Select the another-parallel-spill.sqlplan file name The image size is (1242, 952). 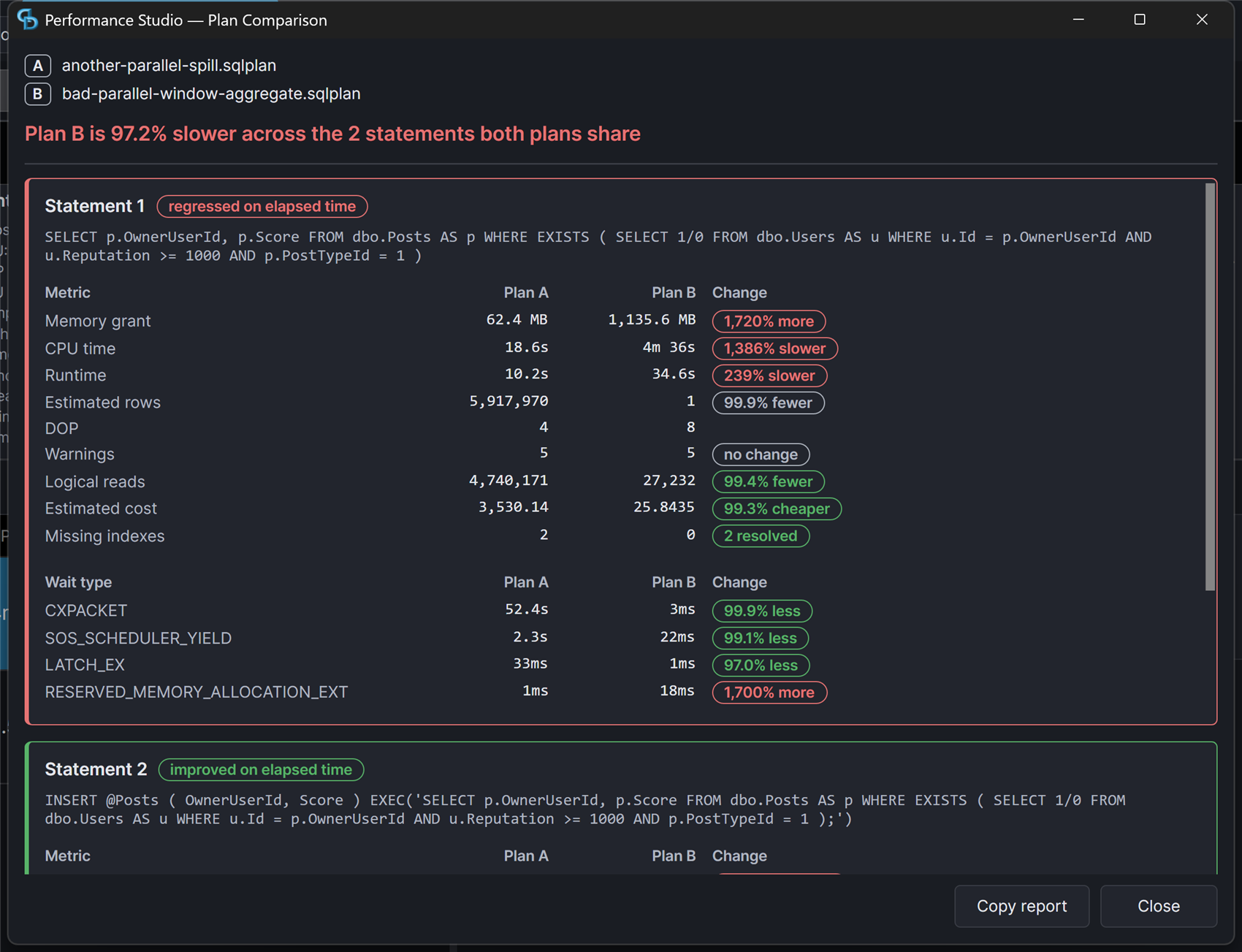pyautogui.click(x=169, y=66)
